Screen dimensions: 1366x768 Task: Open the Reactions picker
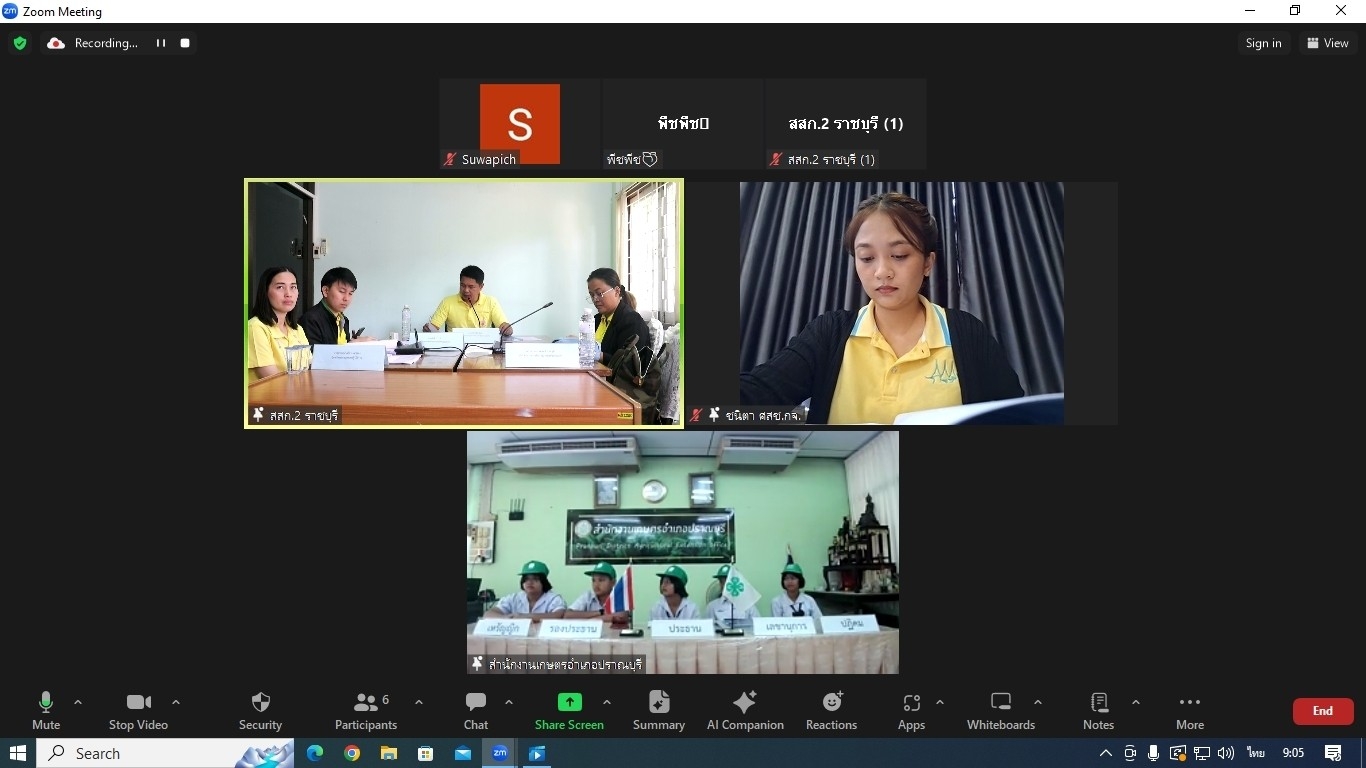[x=831, y=710]
